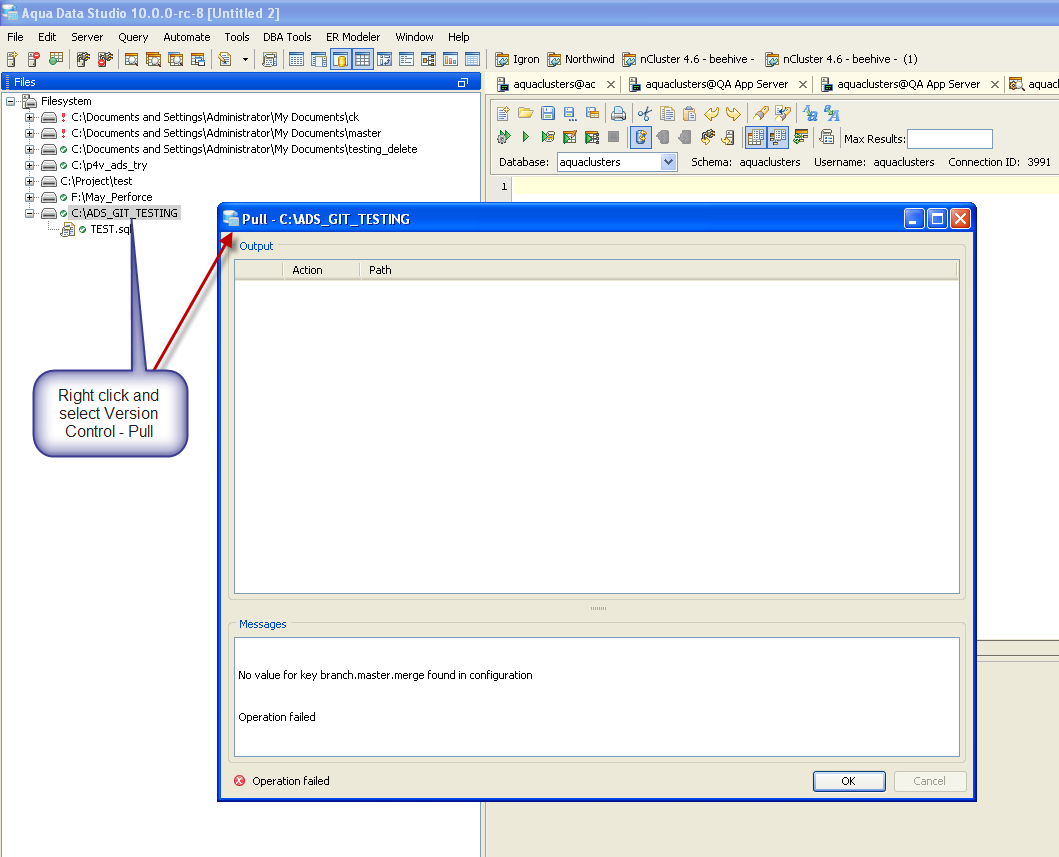Open the Database aquaclusters dropdown
Image resolution: width=1059 pixels, height=857 pixels.
click(668, 162)
